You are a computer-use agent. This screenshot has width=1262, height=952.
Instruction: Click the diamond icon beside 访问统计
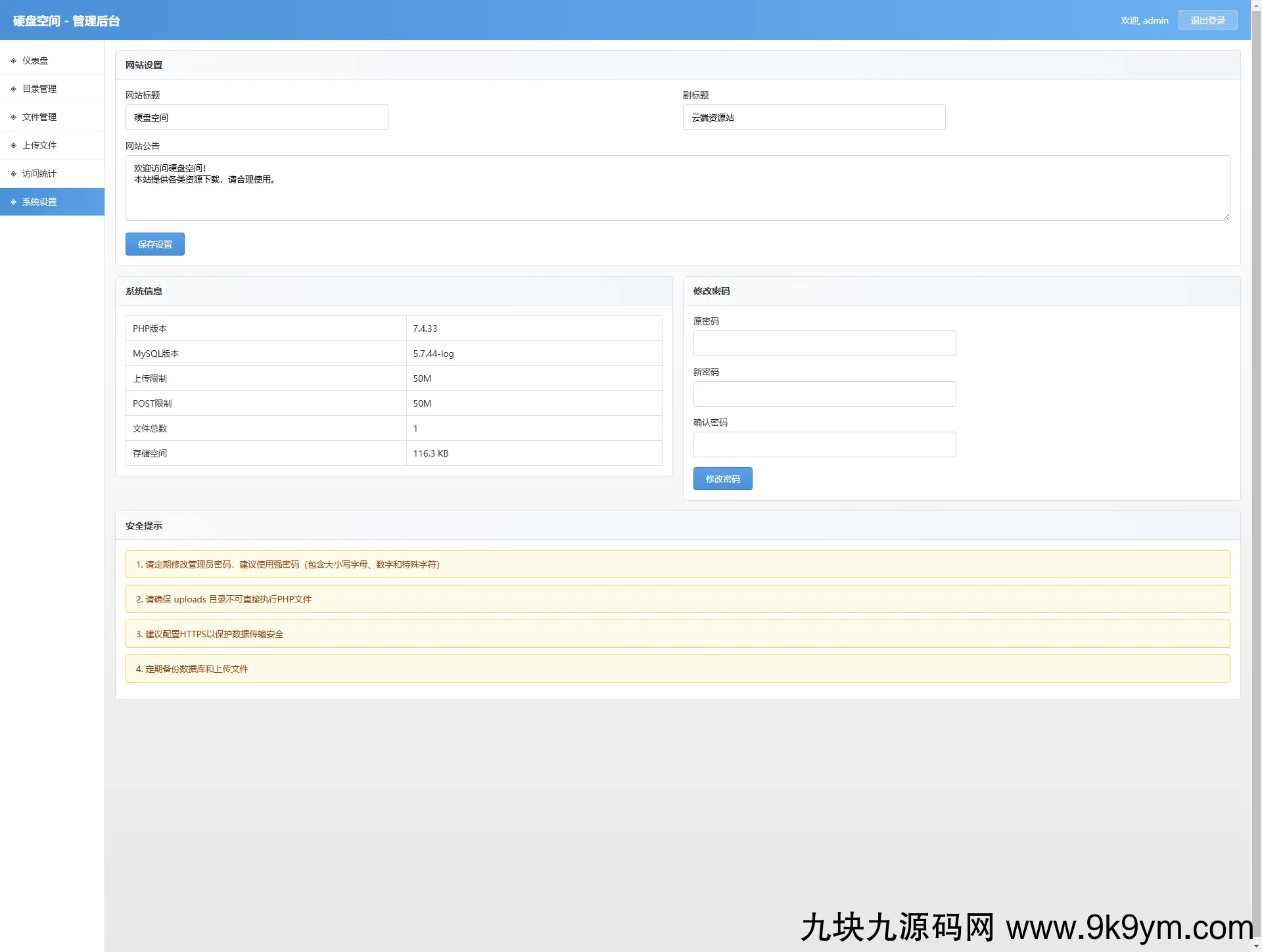pyautogui.click(x=13, y=173)
